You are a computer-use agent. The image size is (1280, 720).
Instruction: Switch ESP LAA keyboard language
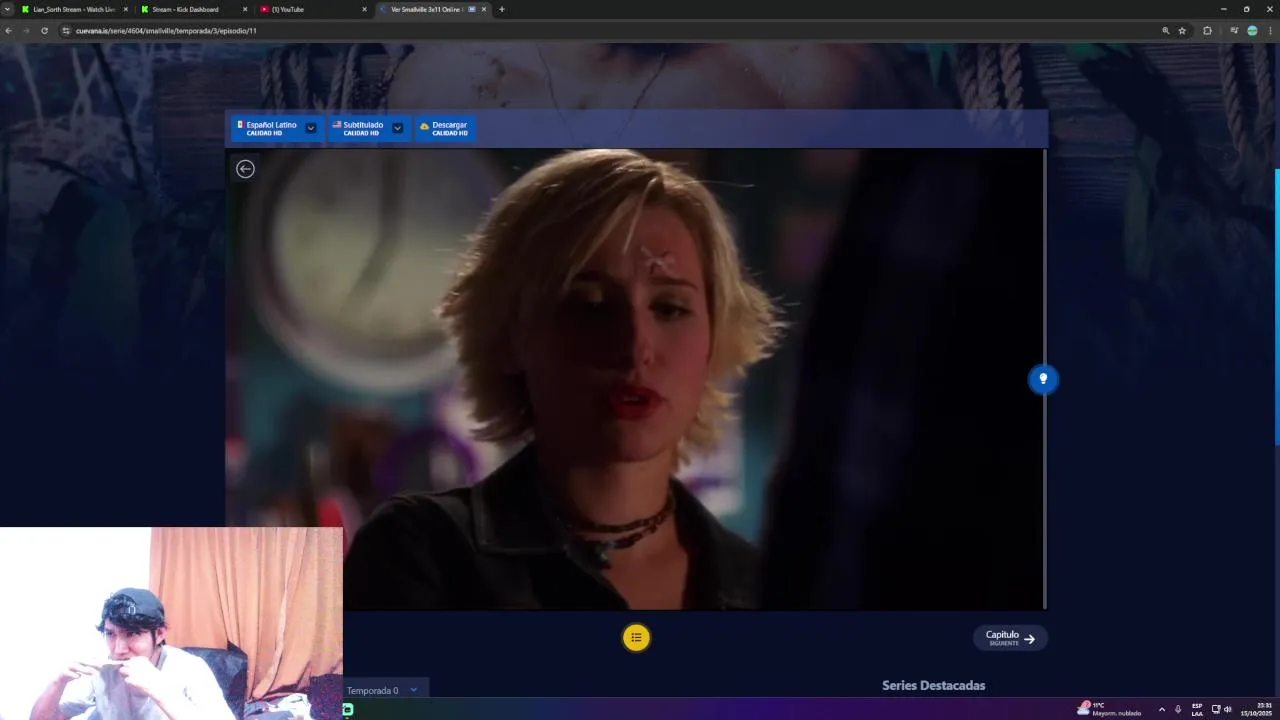pyautogui.click(x=1197, y=709)
